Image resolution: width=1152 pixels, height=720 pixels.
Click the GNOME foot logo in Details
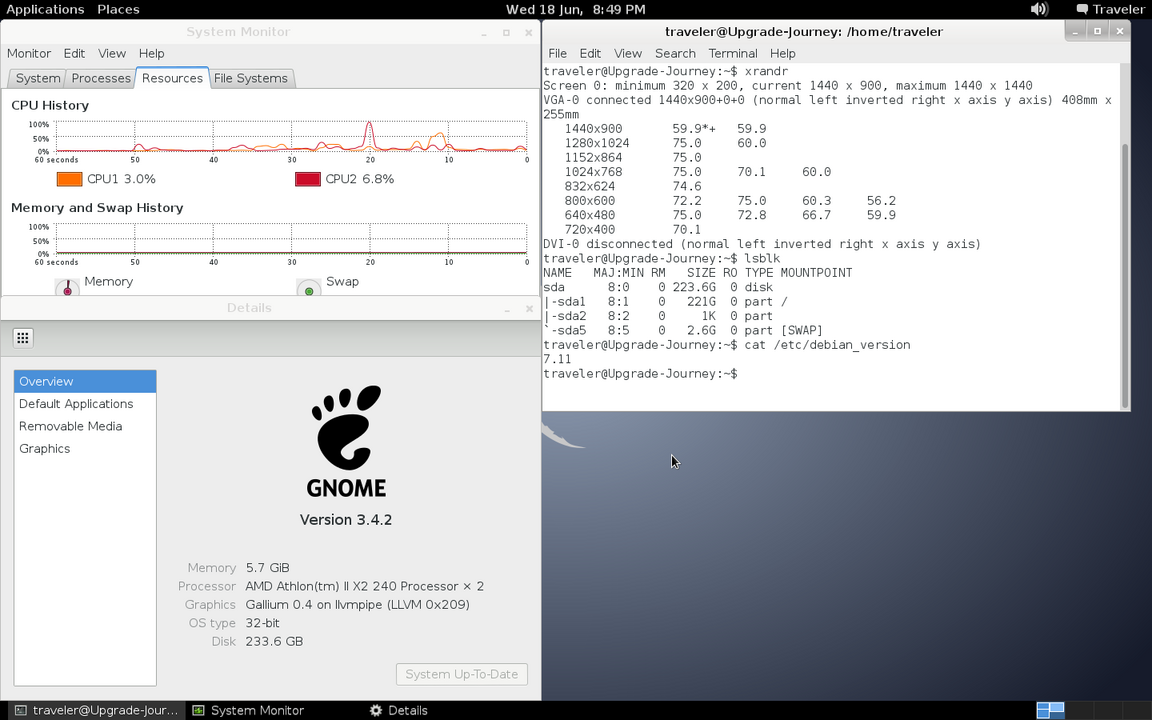(346, 427)
